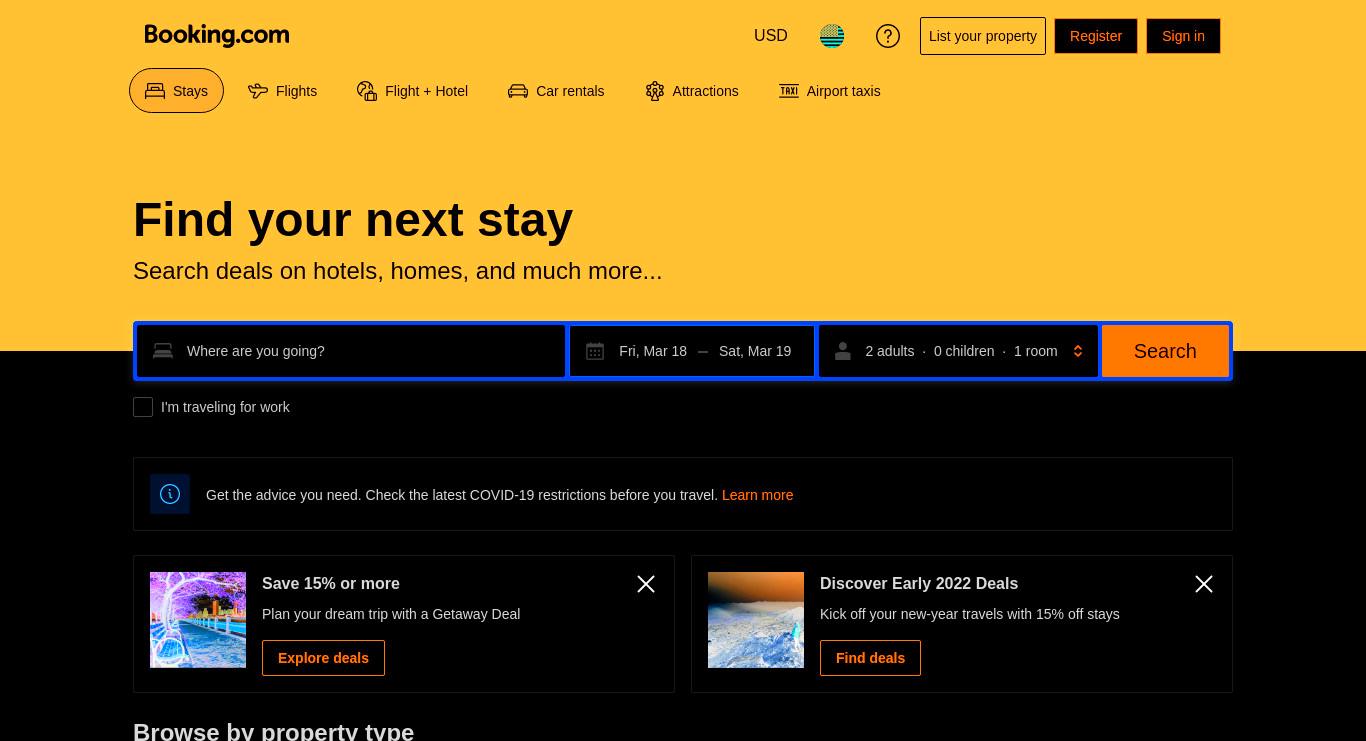Click the bed icon in Stays tab
The width and height of the screenshot is (1366, 741).
155,91
